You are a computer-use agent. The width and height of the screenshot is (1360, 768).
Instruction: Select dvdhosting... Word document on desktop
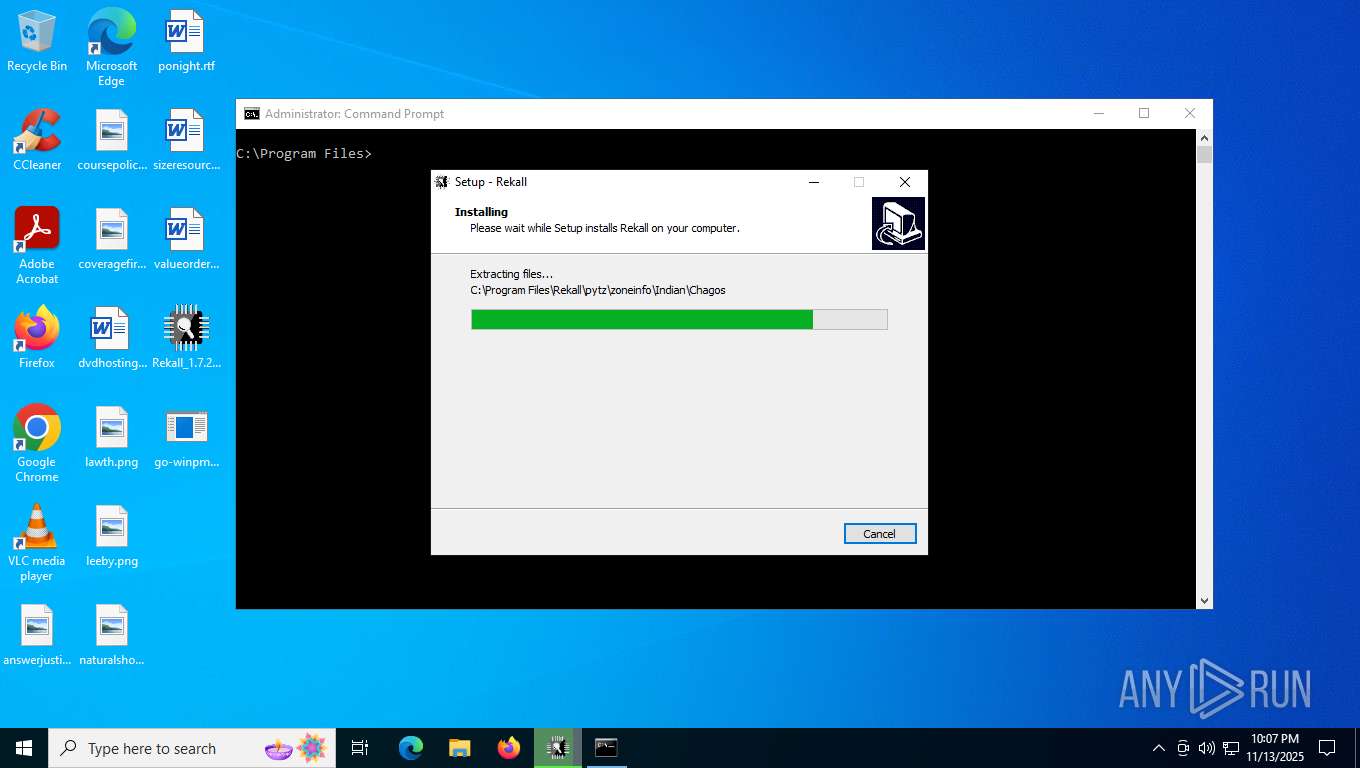coord(111,338)
